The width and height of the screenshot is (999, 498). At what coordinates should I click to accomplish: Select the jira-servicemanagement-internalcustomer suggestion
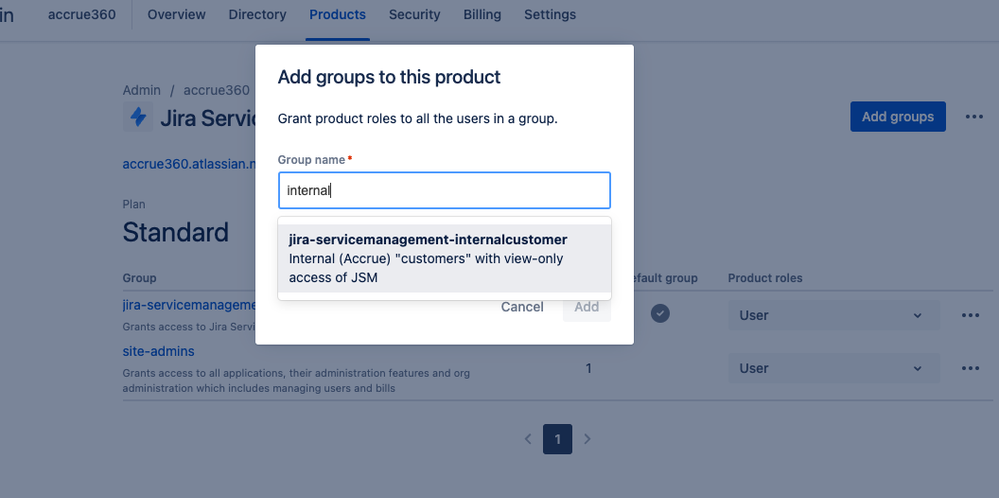click(x=444, y=259)
